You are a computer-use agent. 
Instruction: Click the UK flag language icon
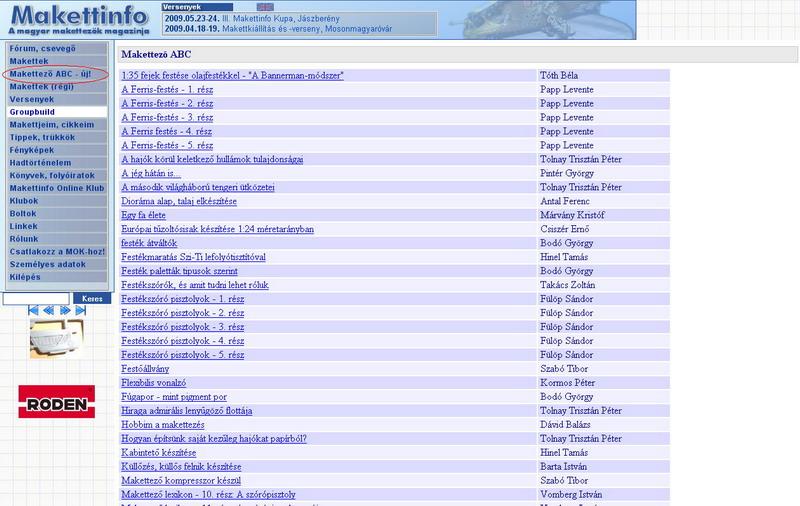pos(265,7)
